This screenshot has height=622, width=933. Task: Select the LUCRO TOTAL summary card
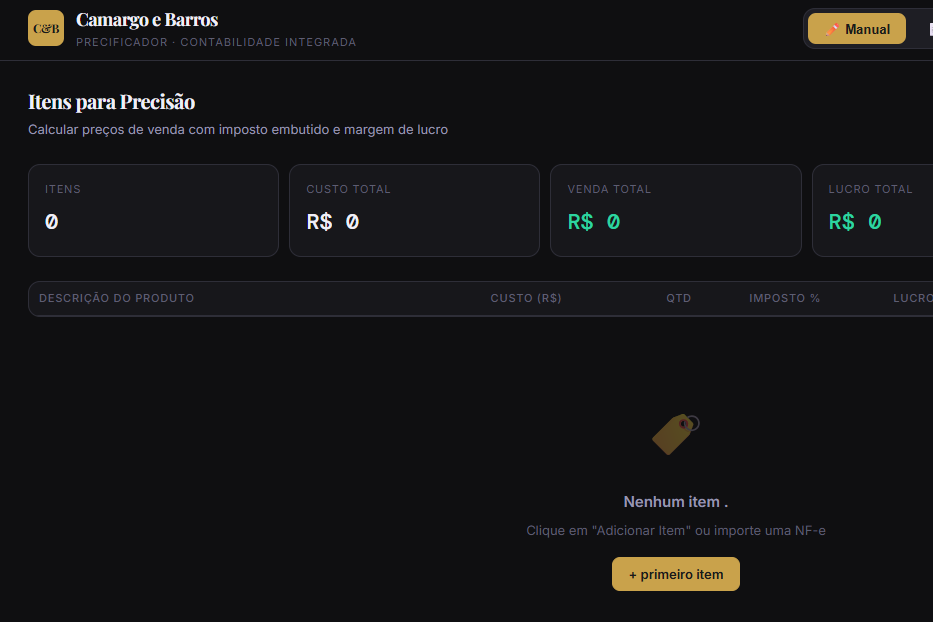coord(873,210)
